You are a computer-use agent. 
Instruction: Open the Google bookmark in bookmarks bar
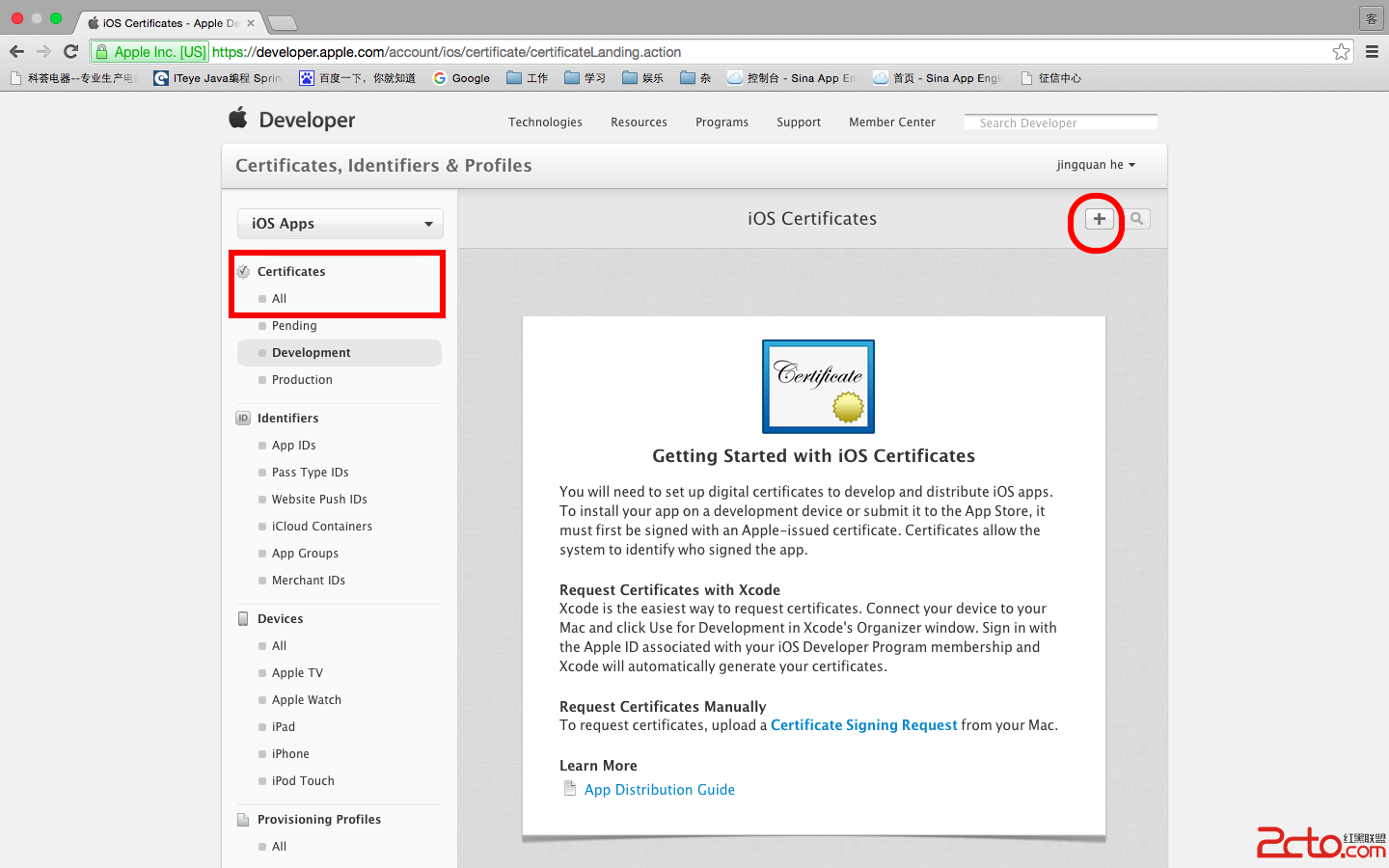coord(462,78)
